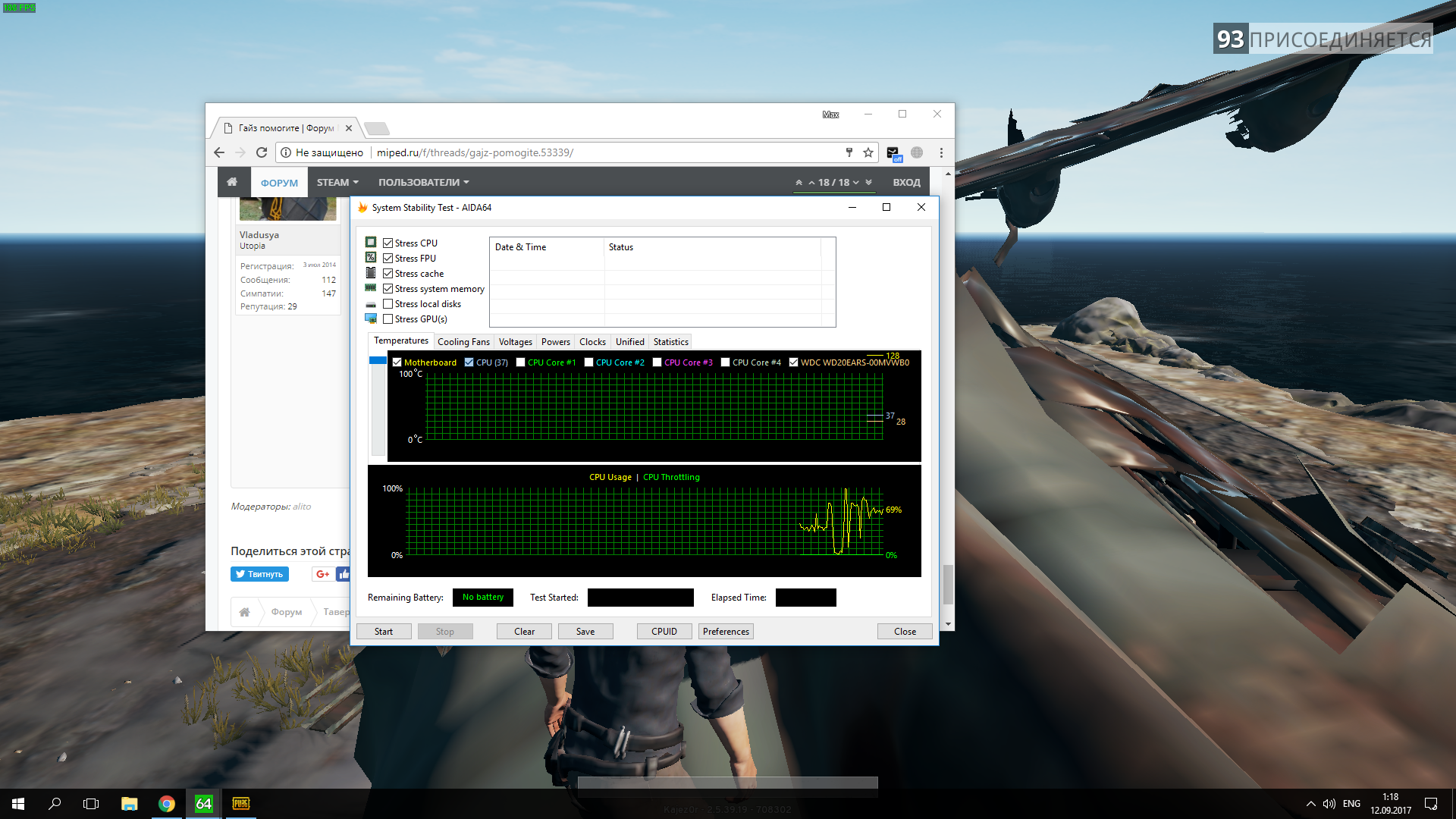The height and width of the screenshot is (819, 1456).
Task: Open the Voltages tab
Action: [516, 342]
